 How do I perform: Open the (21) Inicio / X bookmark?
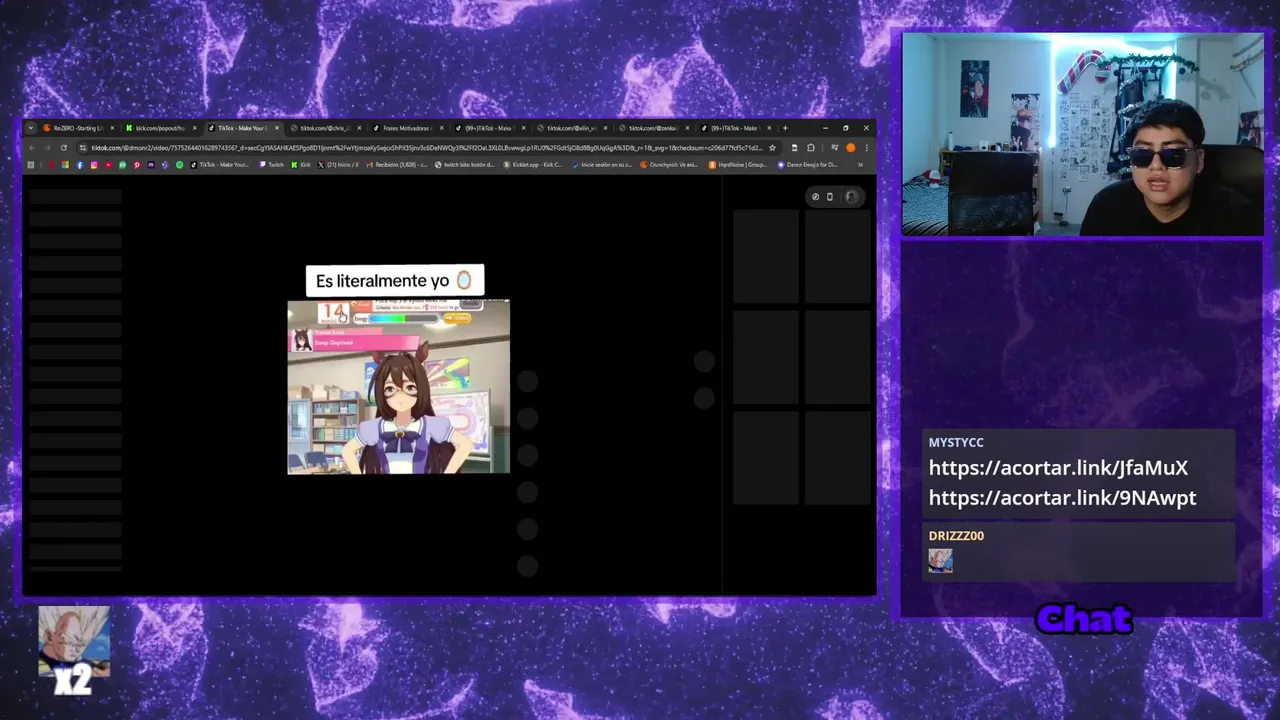click(338, 164)
